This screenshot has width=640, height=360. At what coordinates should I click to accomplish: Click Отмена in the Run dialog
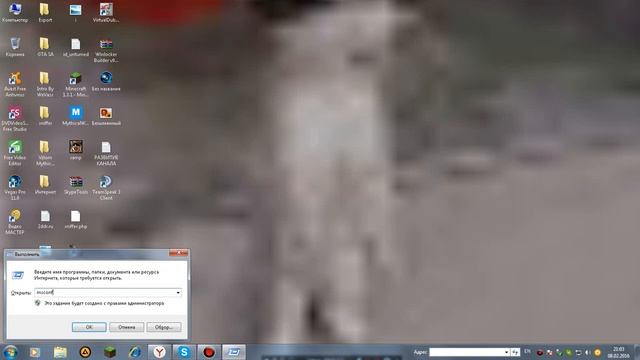click(127, 327)
